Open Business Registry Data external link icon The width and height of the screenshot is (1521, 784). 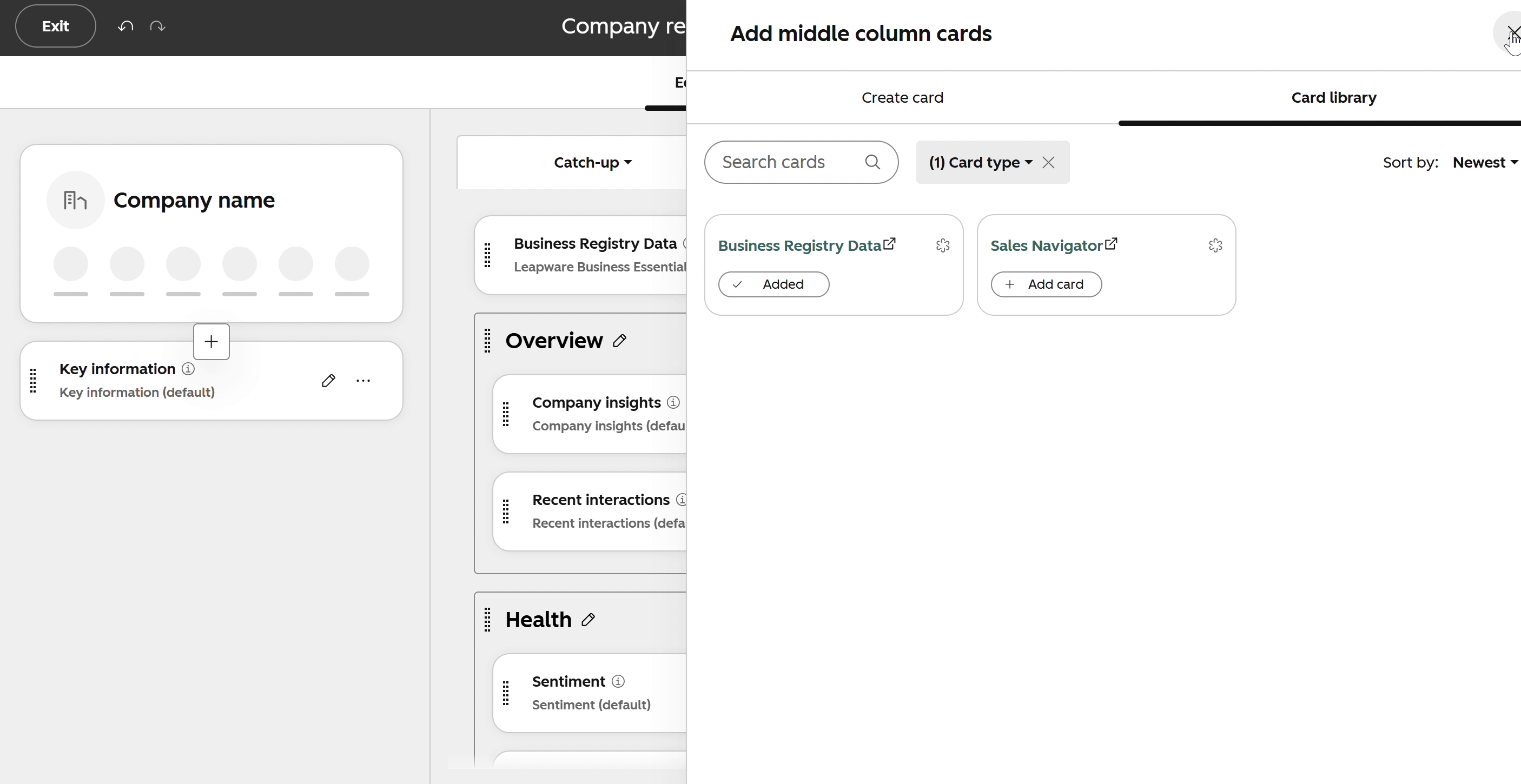889,244
